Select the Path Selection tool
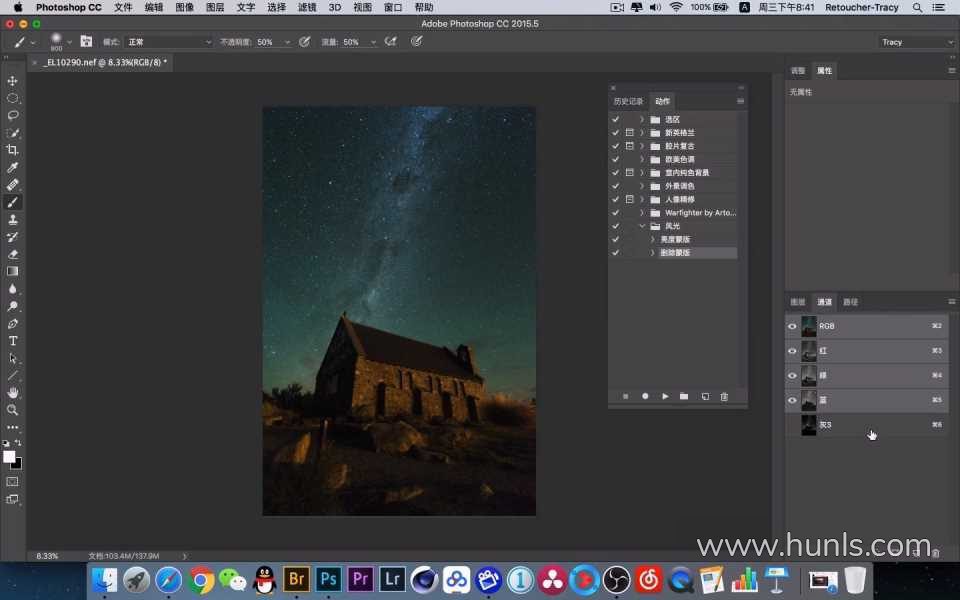Viewport: 960px width, 600px height. tap(12, 358)
